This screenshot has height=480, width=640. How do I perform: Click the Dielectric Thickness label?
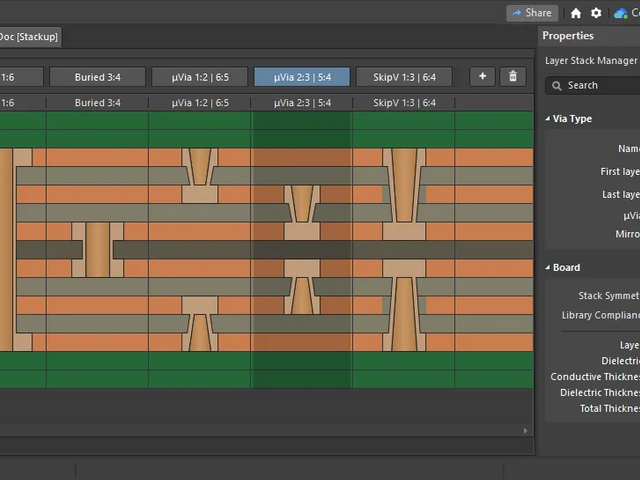[600, 393]
